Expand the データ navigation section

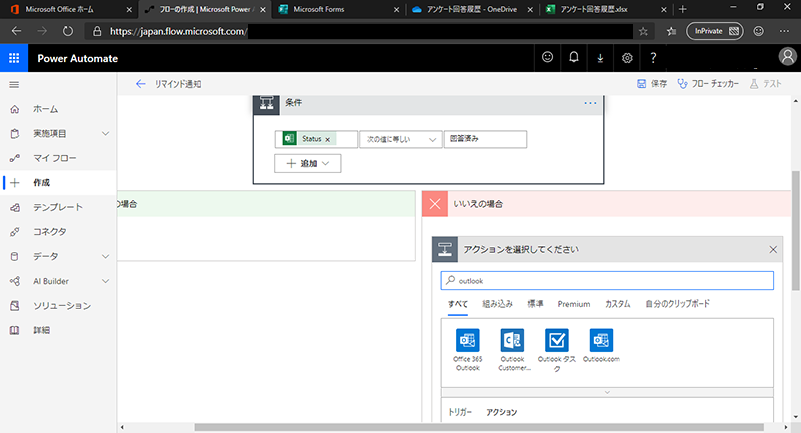pos(105,256)
